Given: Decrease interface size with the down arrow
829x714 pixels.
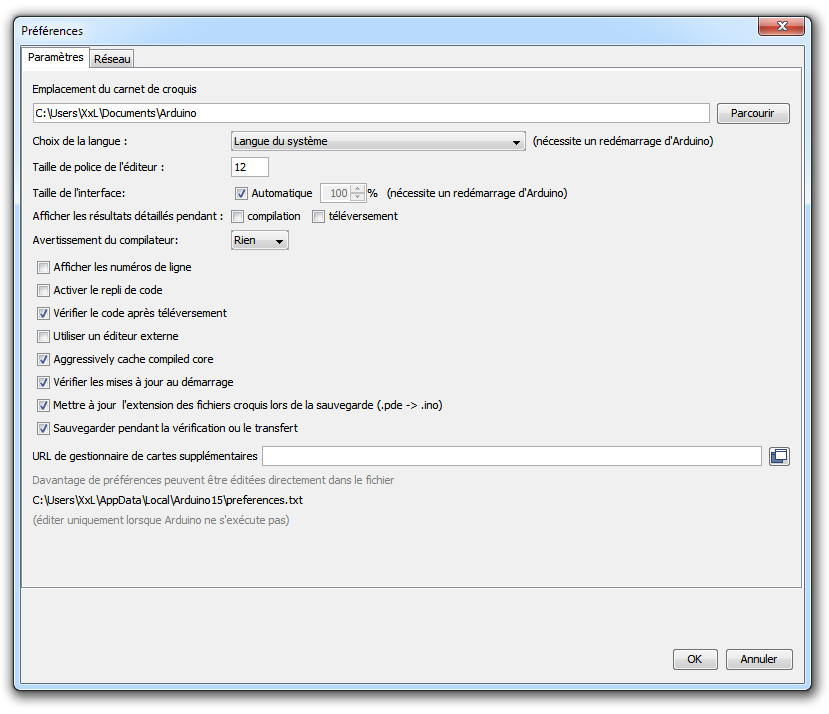Looking at the screenshot, I should point(358,197).
